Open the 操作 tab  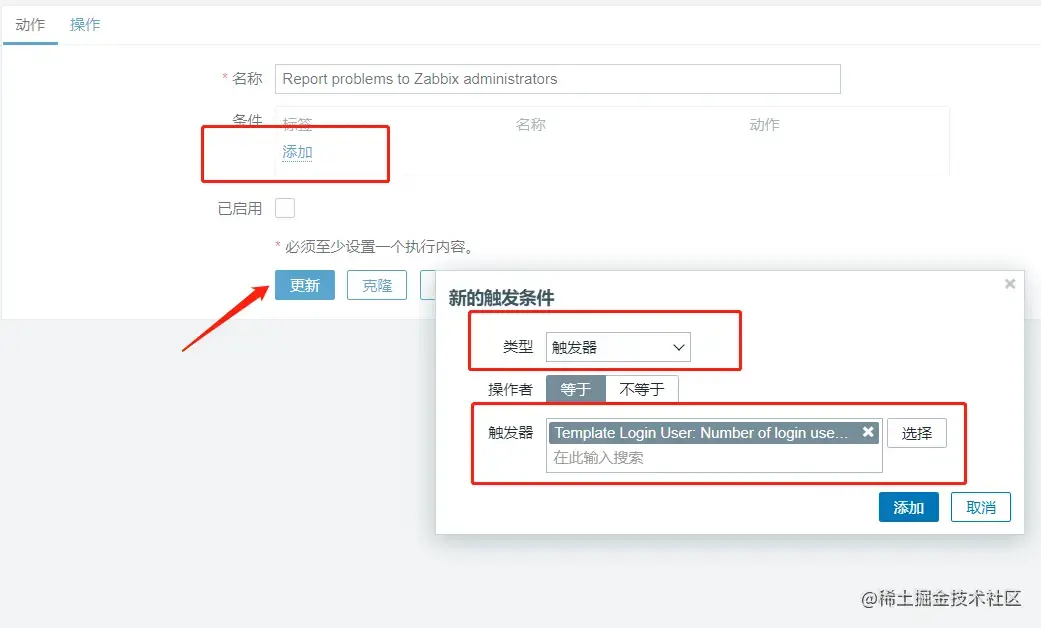(x=85, y=25)
